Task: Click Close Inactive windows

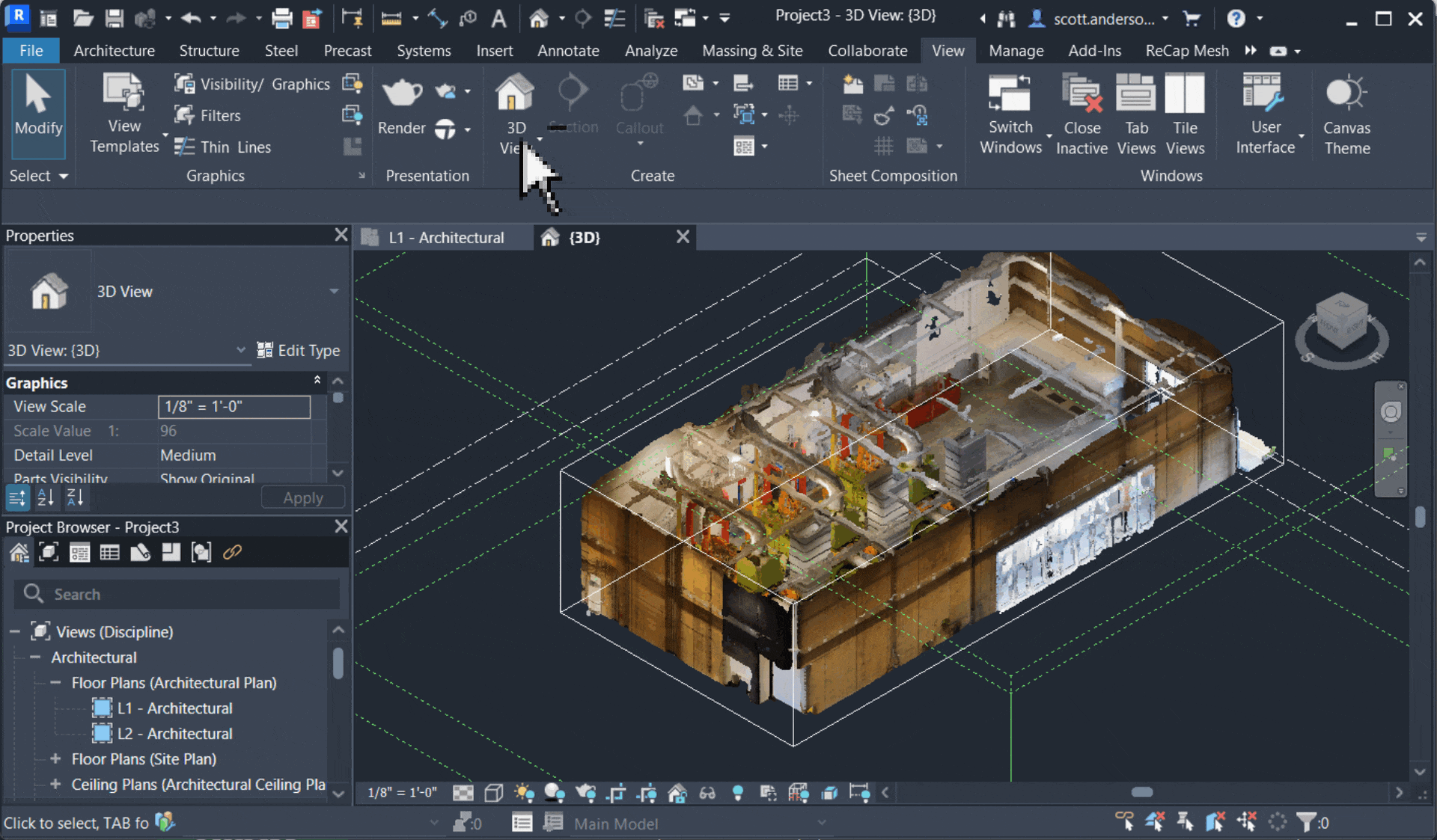Action: [1081, 112]
